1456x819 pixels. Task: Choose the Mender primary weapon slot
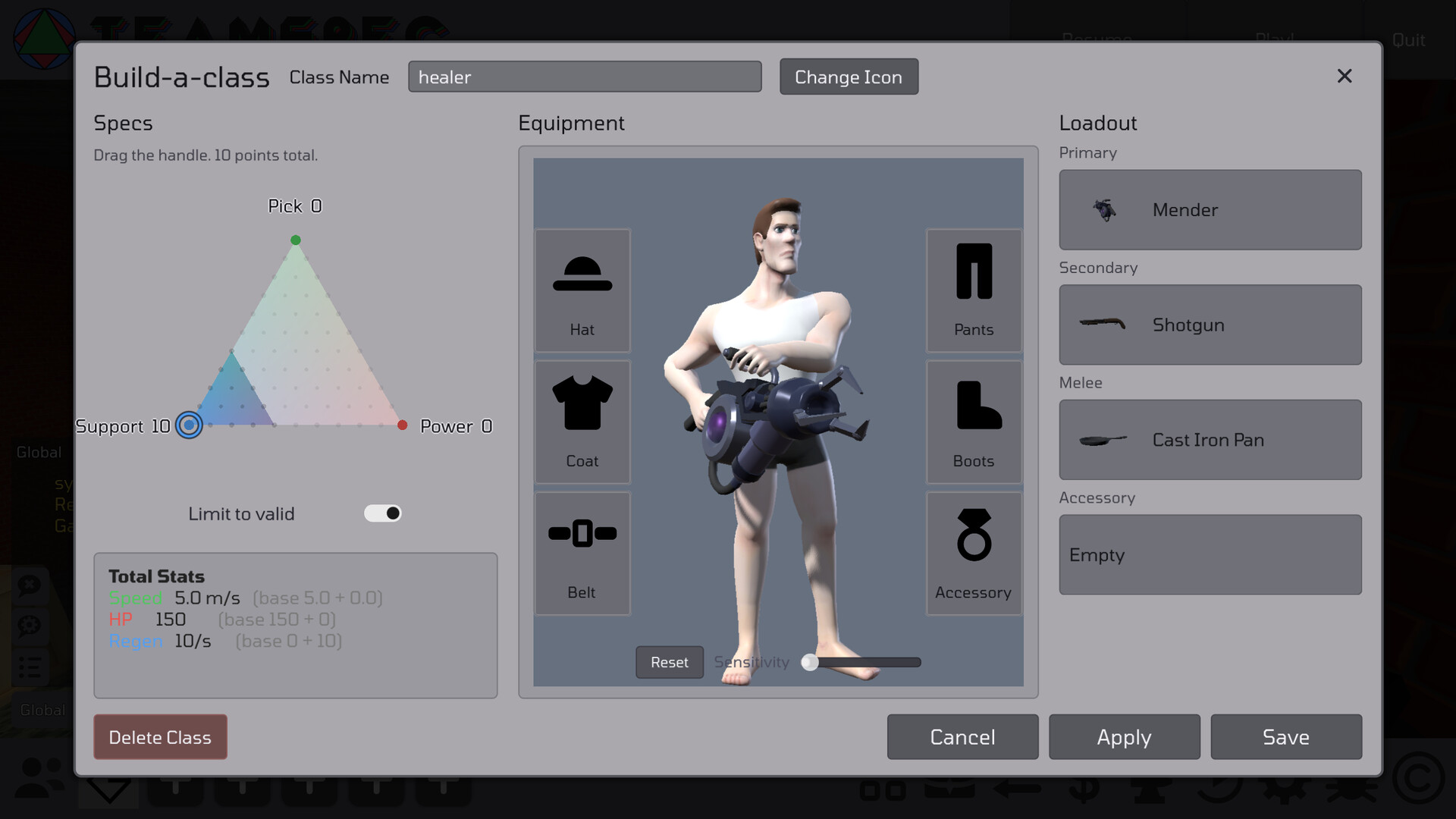1210,210
